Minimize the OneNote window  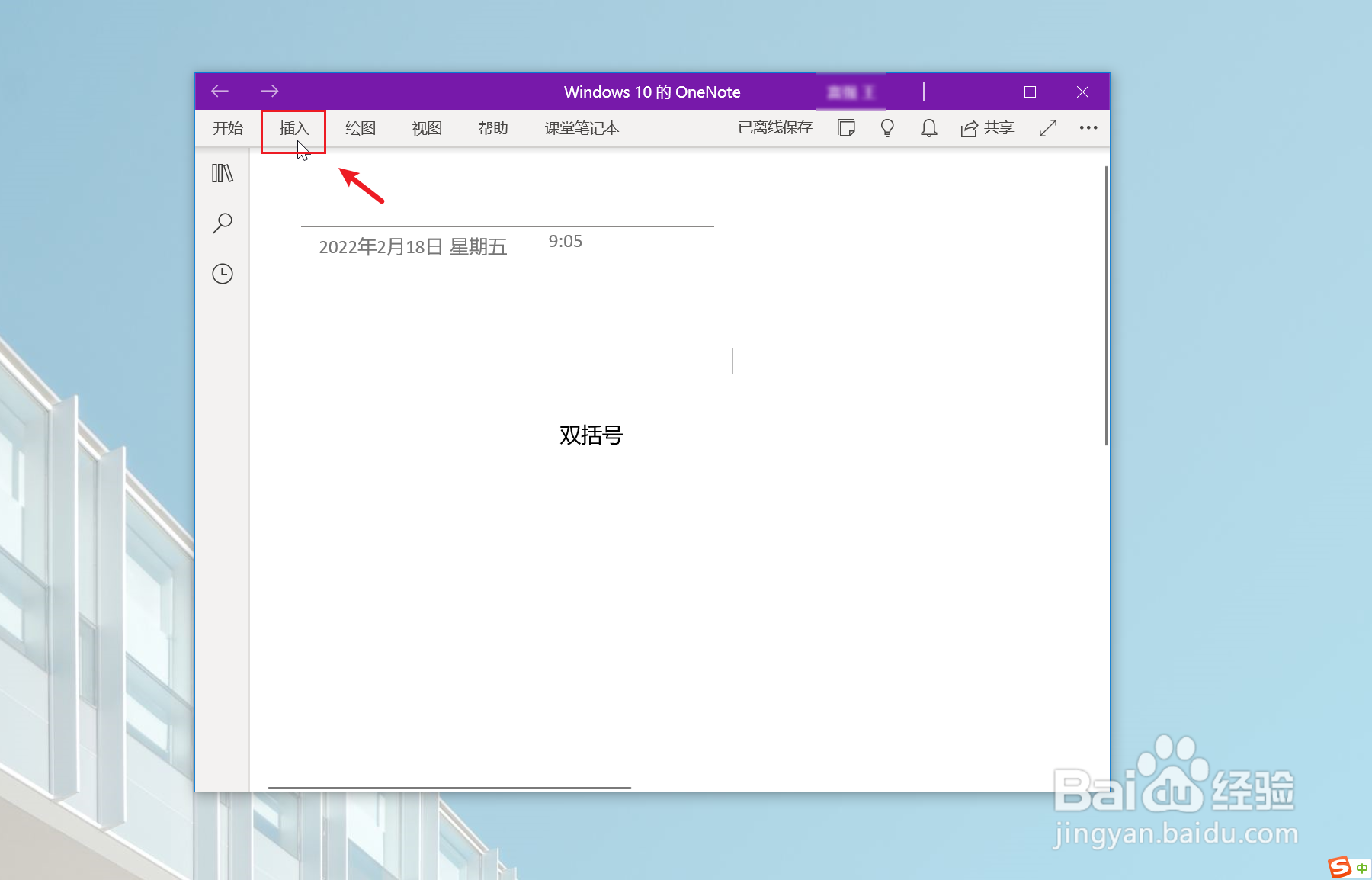(x=978, y=92)
